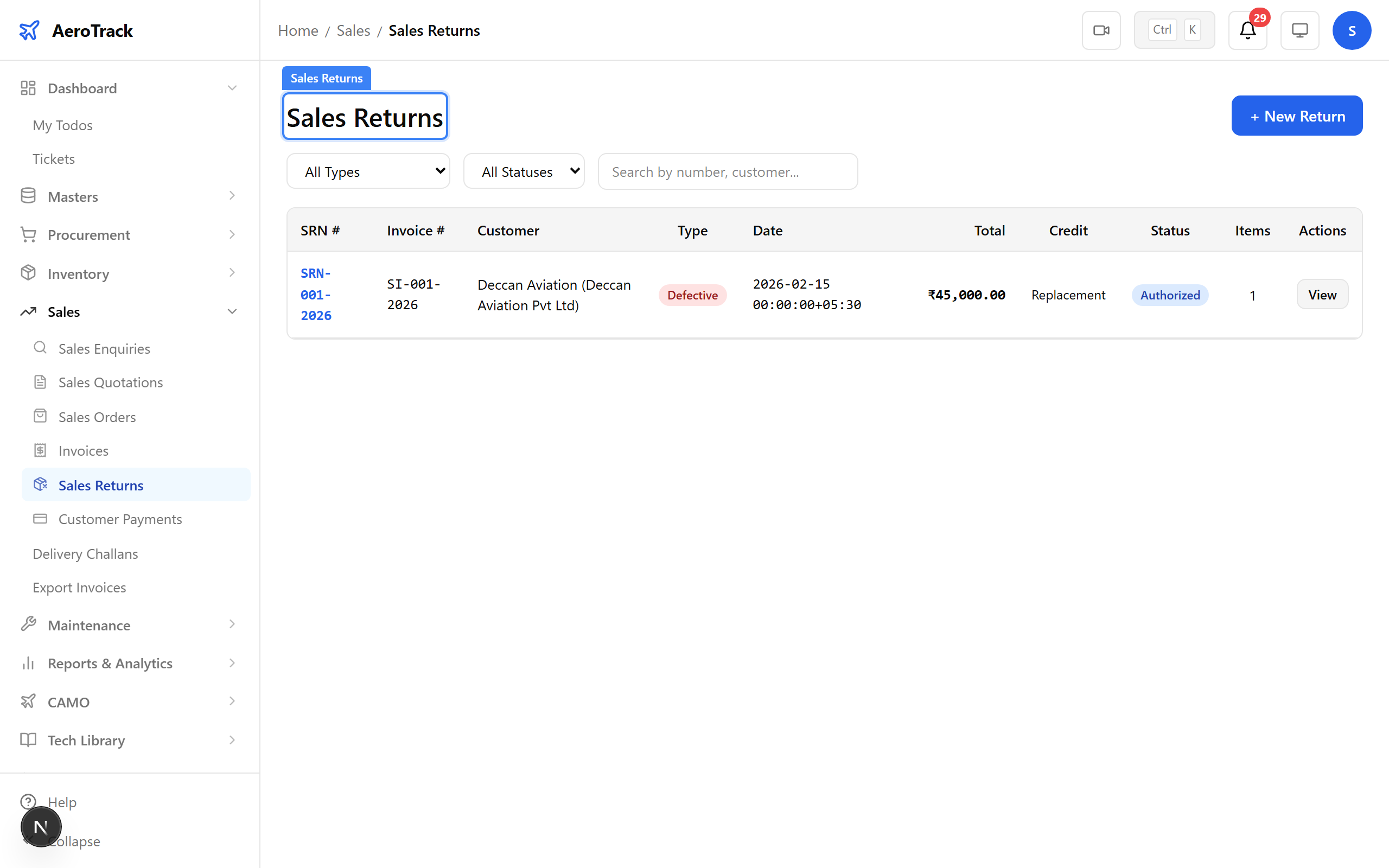Screen dimensions: 1389x868
Task: Open the notifications bell
Action: 1247,30
